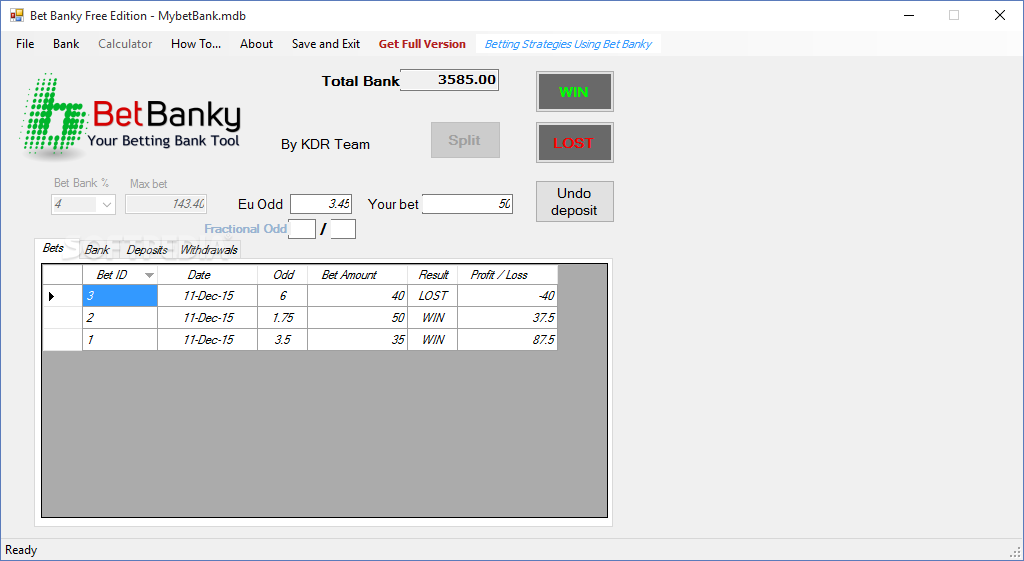Click odd value 1.75 cell

282,318
